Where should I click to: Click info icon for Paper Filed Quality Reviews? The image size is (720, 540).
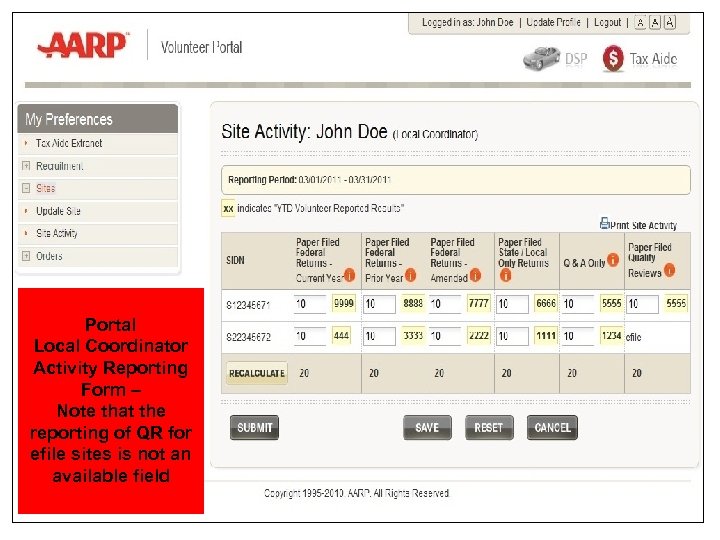coord(669,270)
